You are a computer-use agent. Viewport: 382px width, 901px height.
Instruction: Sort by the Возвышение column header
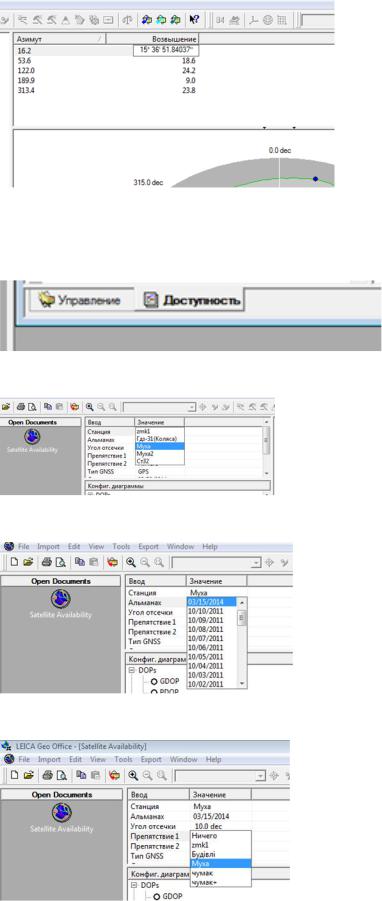tap(152, 39)
